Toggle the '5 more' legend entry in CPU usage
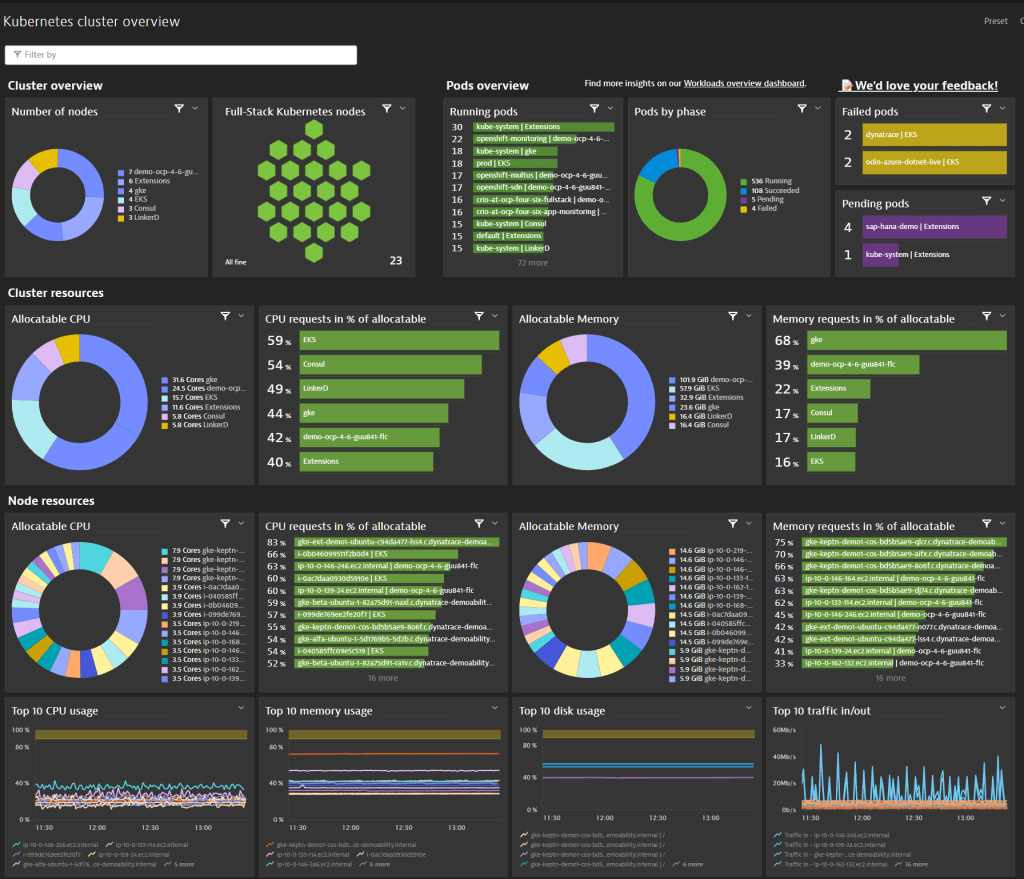 click(185, 864)
